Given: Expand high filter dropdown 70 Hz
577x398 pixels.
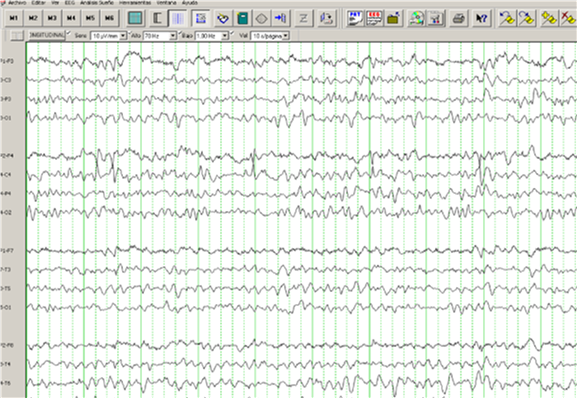Looking at the screenshot, I should click(160, 36).
